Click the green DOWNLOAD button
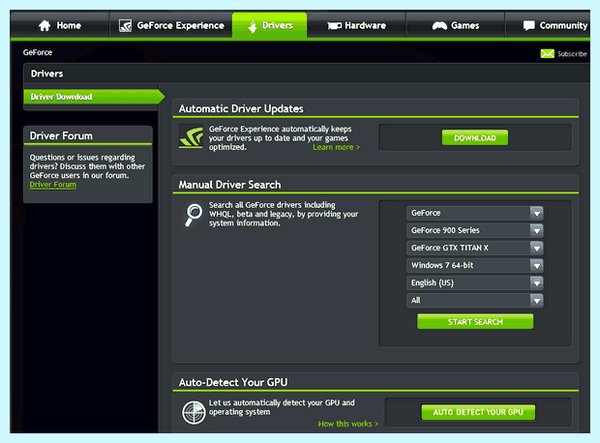The image size is (600, 443). [x=475, y=138]
